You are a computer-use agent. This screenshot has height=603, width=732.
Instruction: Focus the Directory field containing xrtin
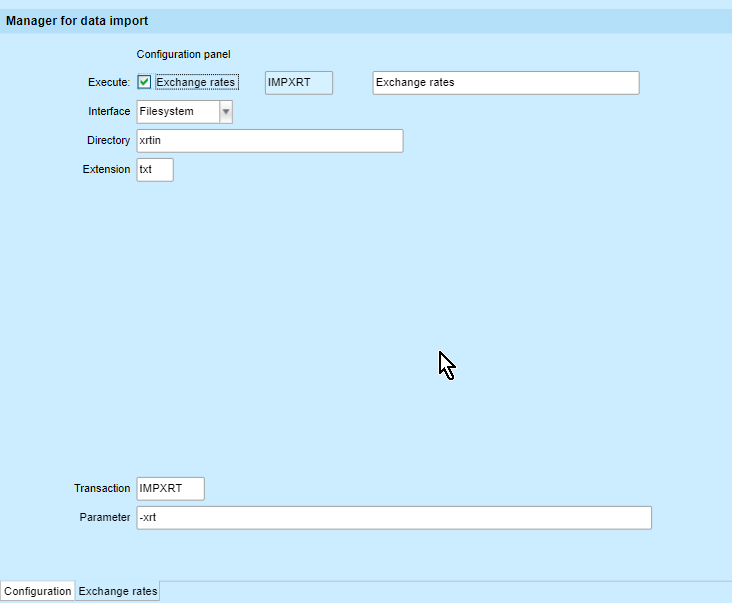point(270,140)
